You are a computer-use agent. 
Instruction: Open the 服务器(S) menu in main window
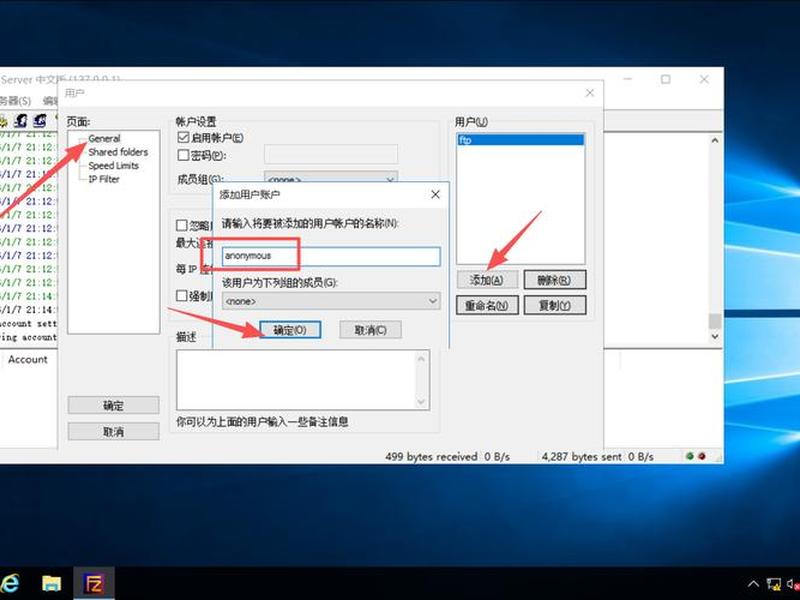click(15, 101)
